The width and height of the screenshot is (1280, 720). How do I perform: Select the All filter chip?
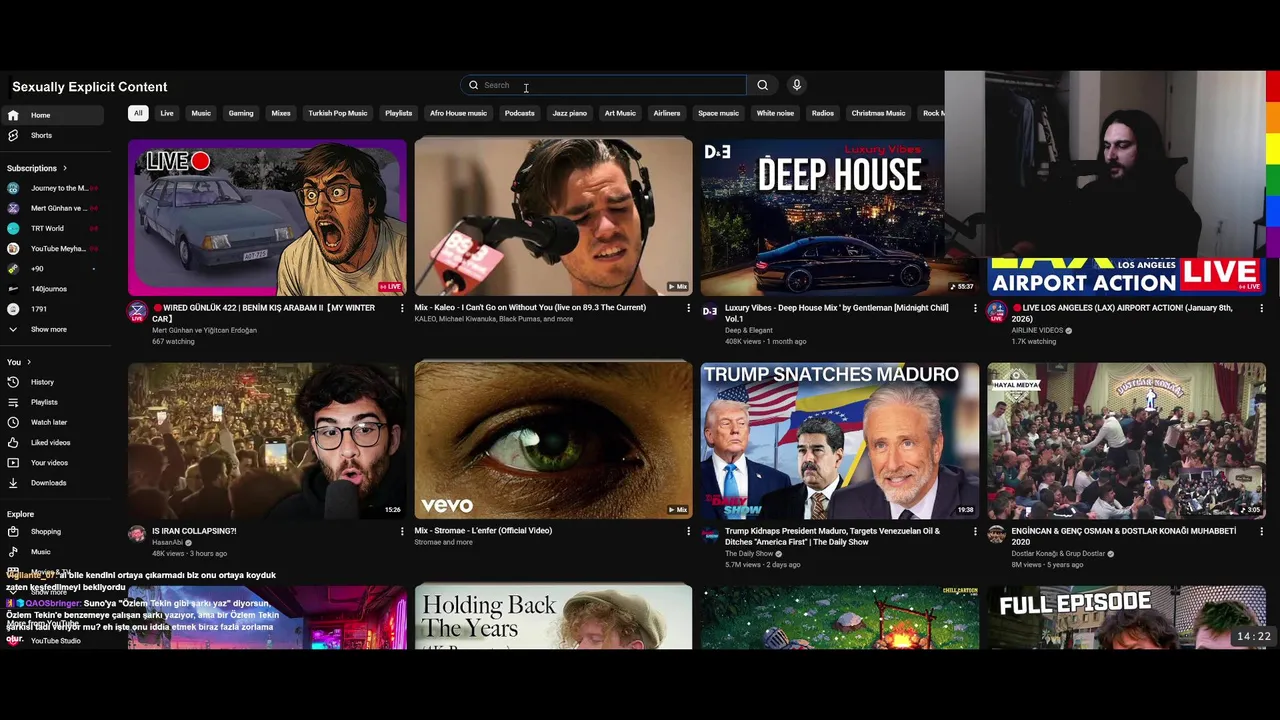pos(138,113)
